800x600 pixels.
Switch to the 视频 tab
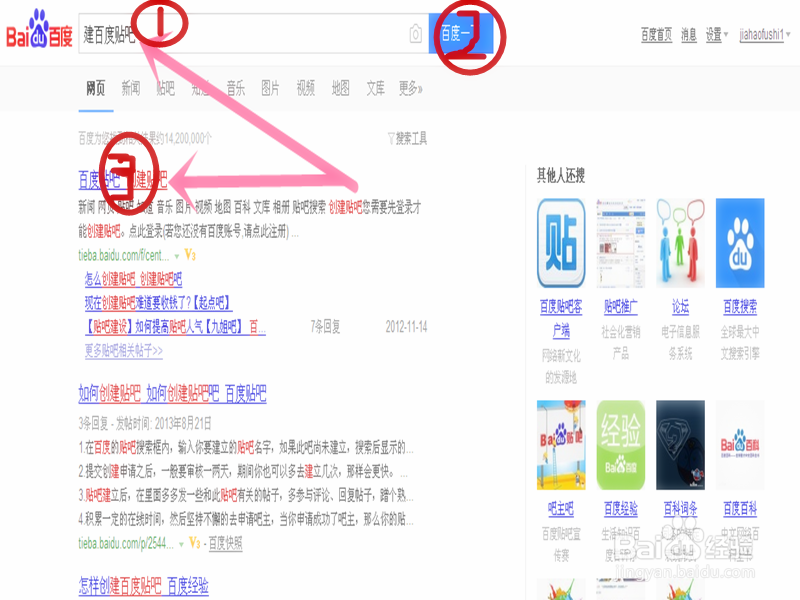coord(306,88)
